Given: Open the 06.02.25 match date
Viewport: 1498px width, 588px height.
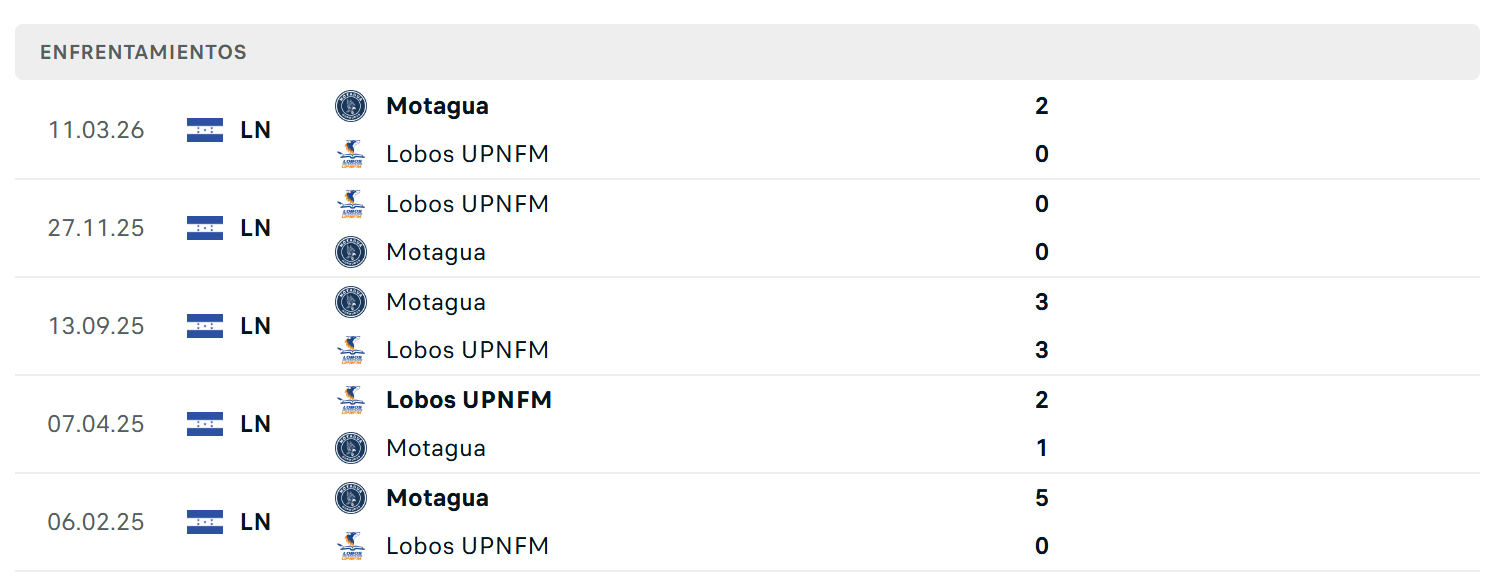Looking at the screenshot, I should click(96, 522).
